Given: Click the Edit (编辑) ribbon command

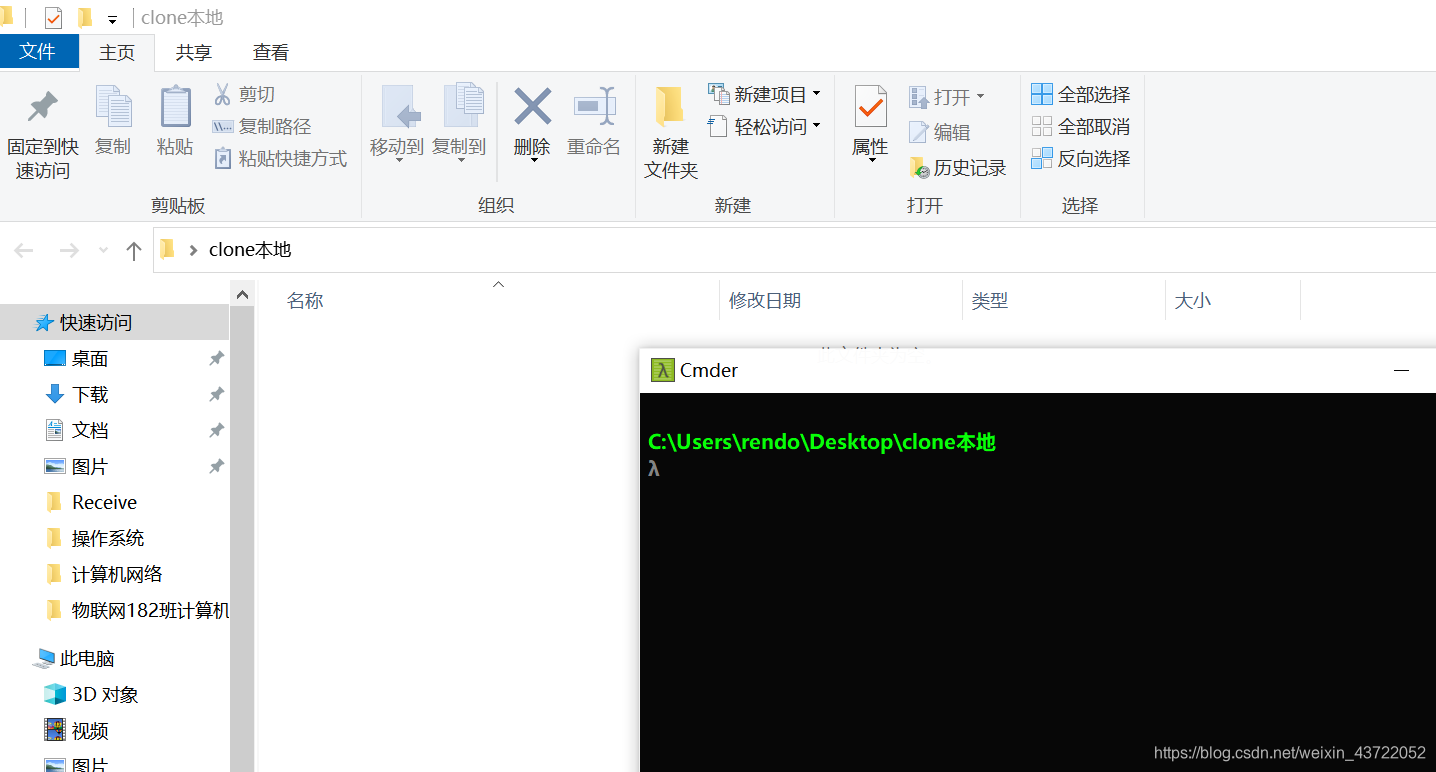Looking at the screenshot, I should (939, 132).
